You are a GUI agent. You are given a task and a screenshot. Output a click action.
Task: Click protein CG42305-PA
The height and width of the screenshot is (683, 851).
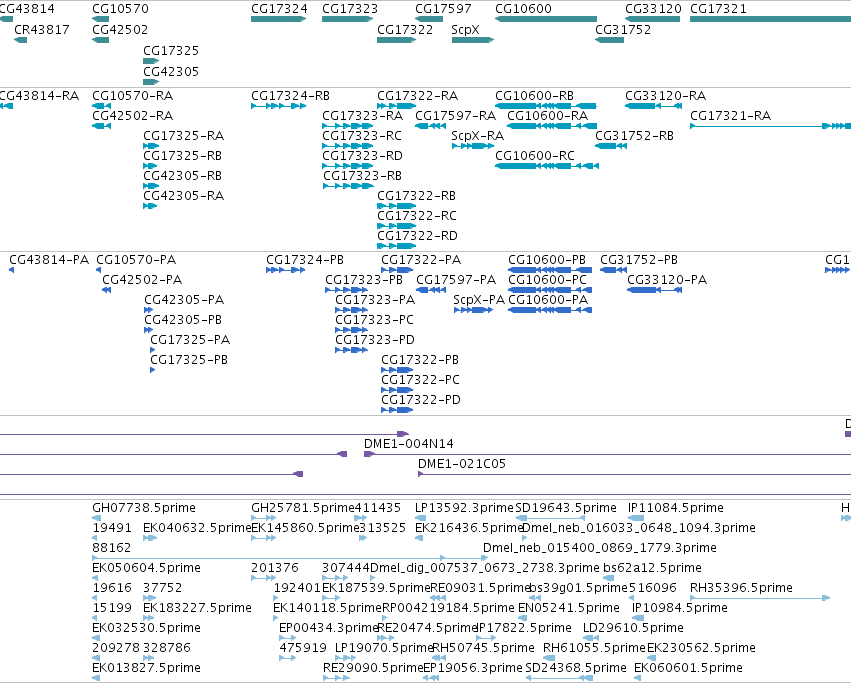184,300
